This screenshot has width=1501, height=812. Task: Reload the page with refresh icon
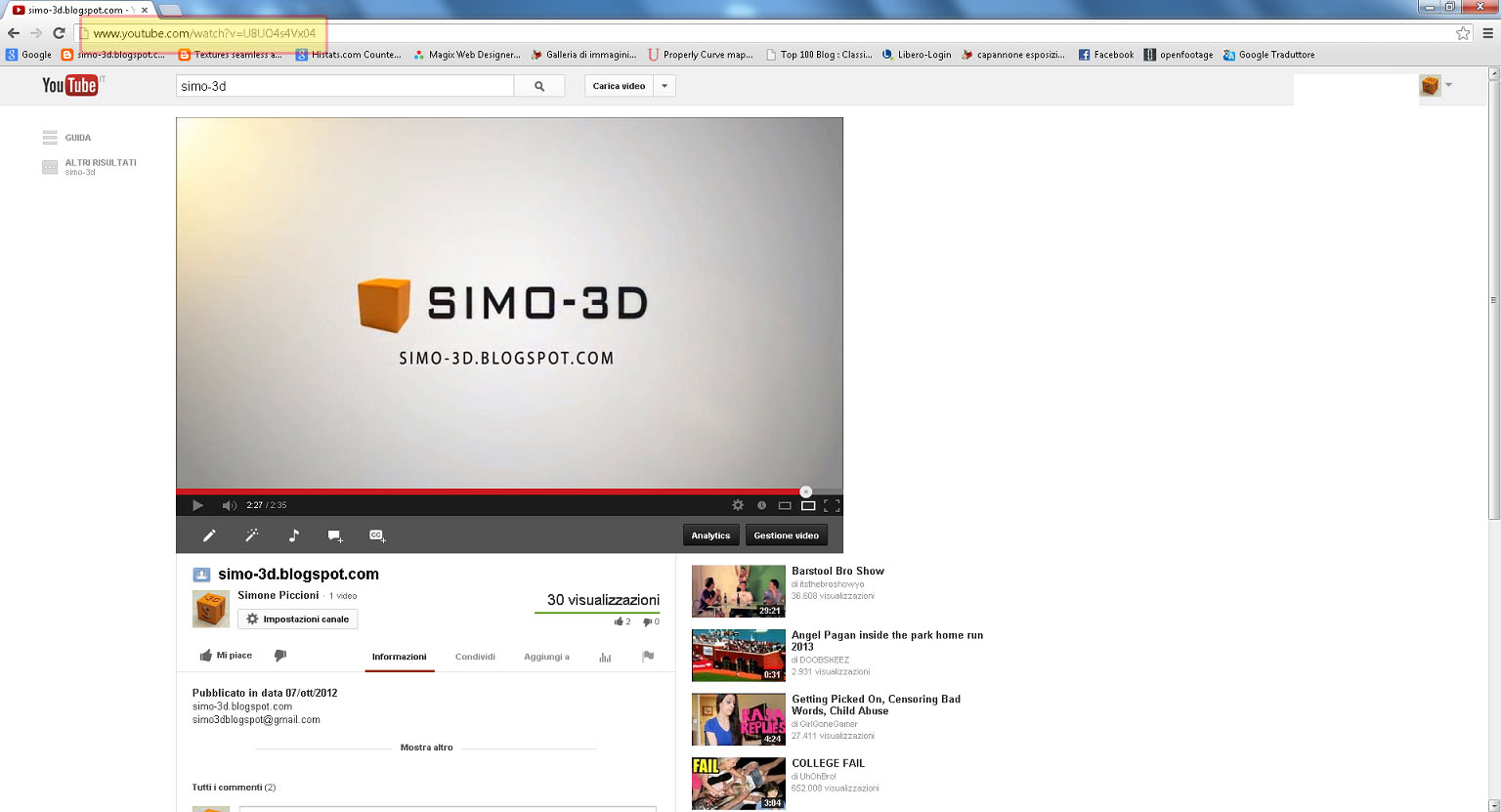(59, 33)
